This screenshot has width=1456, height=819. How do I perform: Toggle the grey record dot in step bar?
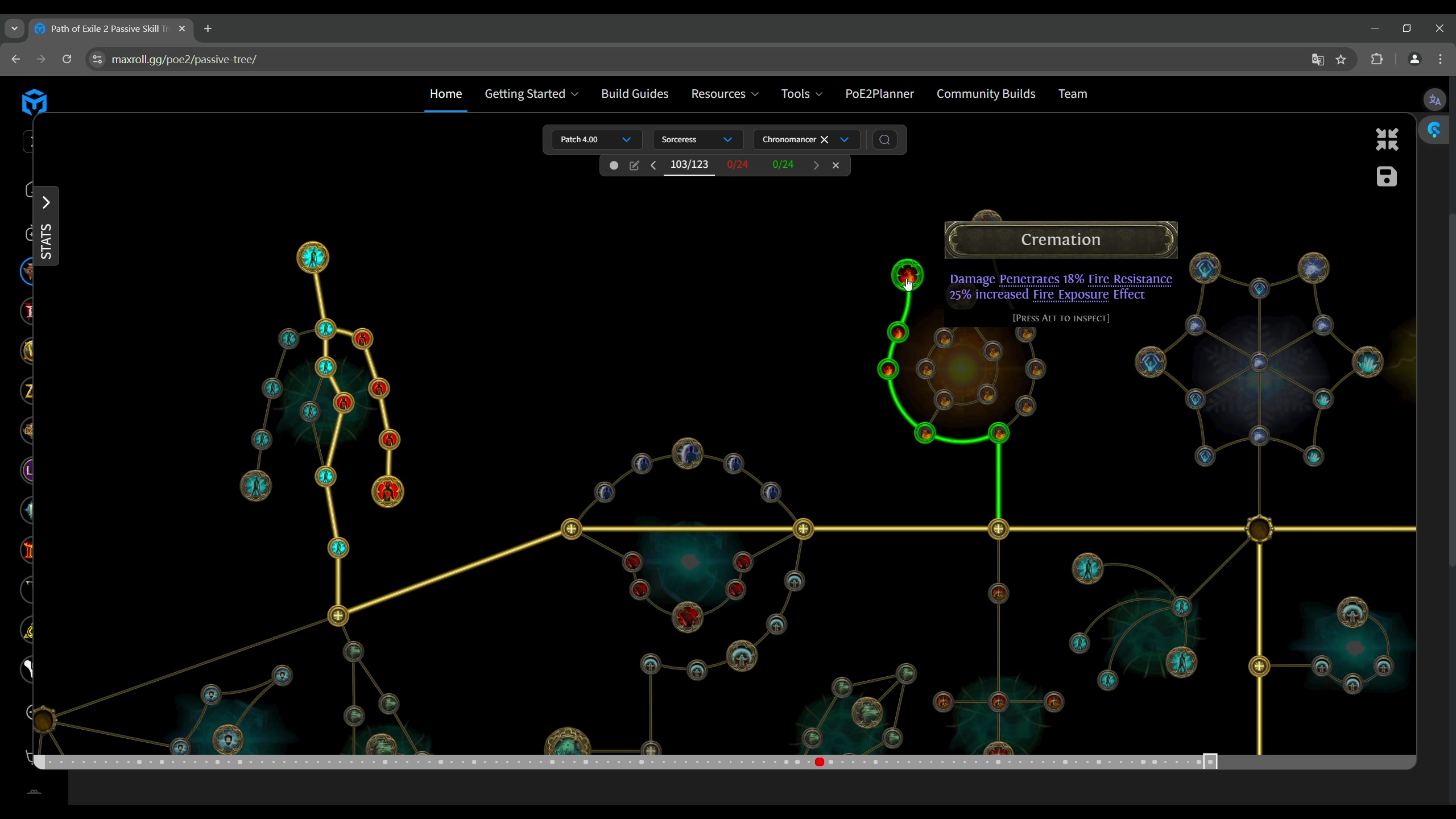pyautogui.click(x=614, y=166)
